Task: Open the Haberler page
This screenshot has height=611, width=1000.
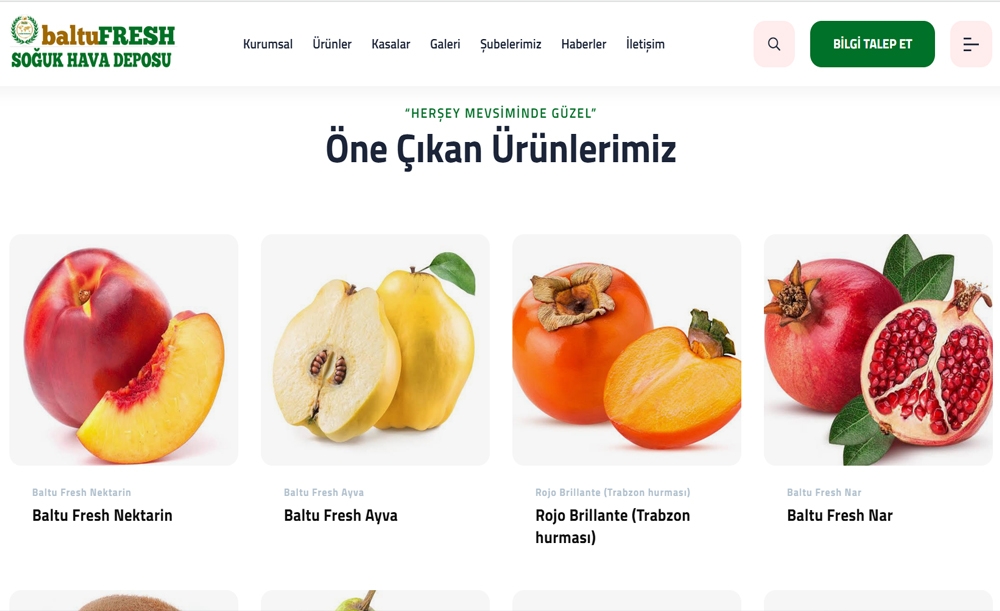Action: (584, 44)
